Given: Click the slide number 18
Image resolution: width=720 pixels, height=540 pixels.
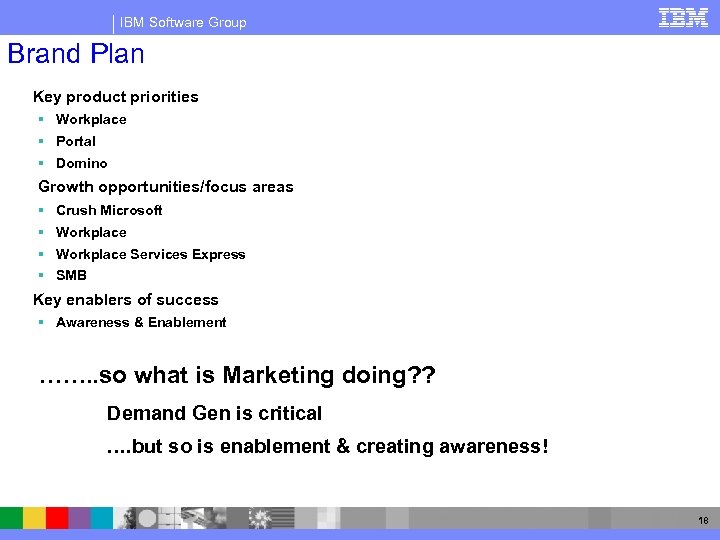Looking at the screenshot, I should pyautogui.click(x=703, y=520).
